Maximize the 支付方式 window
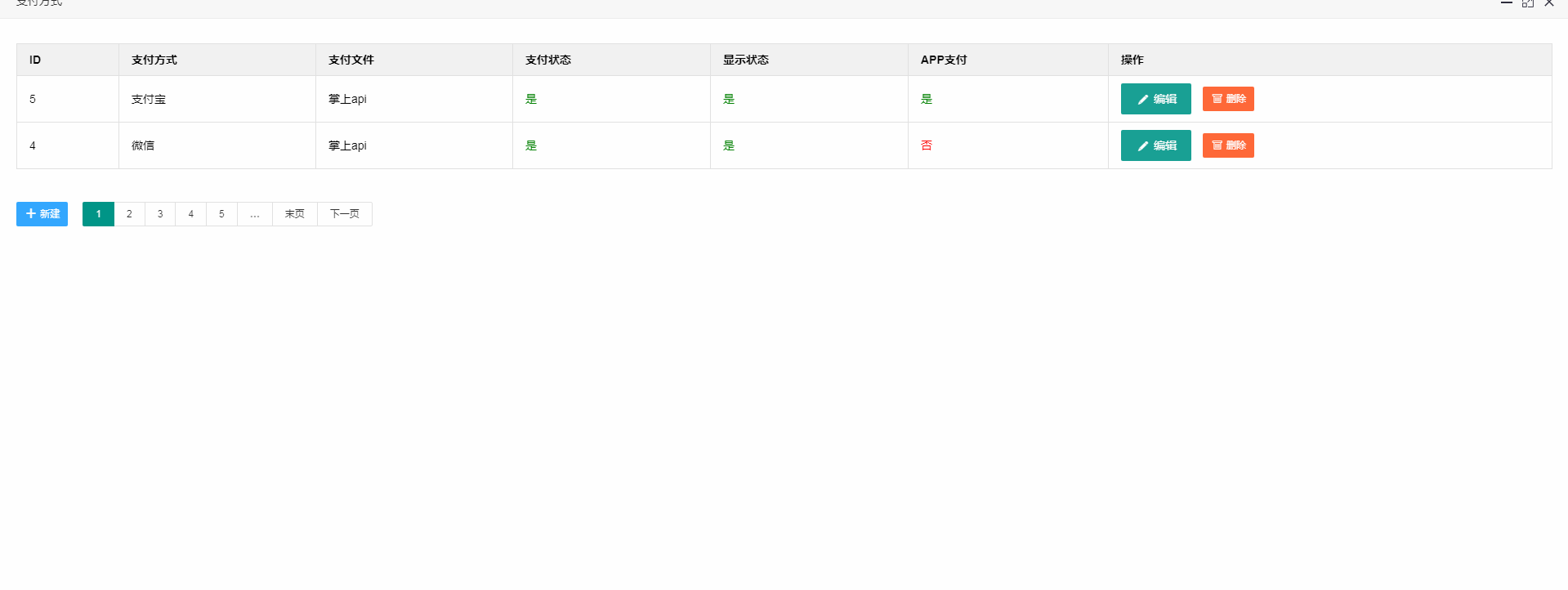This screenshot has width=1568, height=590. 1527,3
